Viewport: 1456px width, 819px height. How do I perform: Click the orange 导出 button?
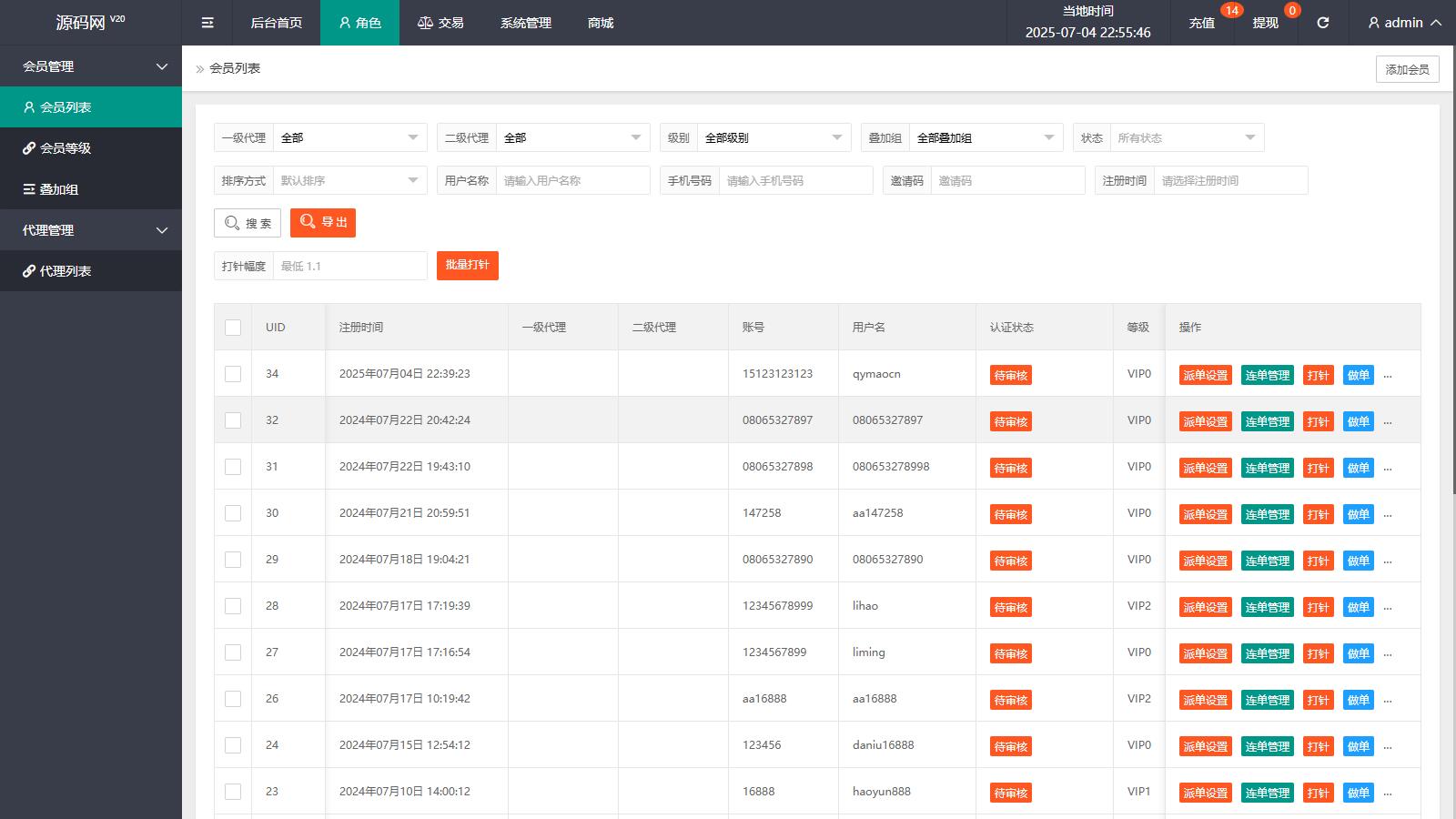[x=323, y=222]
